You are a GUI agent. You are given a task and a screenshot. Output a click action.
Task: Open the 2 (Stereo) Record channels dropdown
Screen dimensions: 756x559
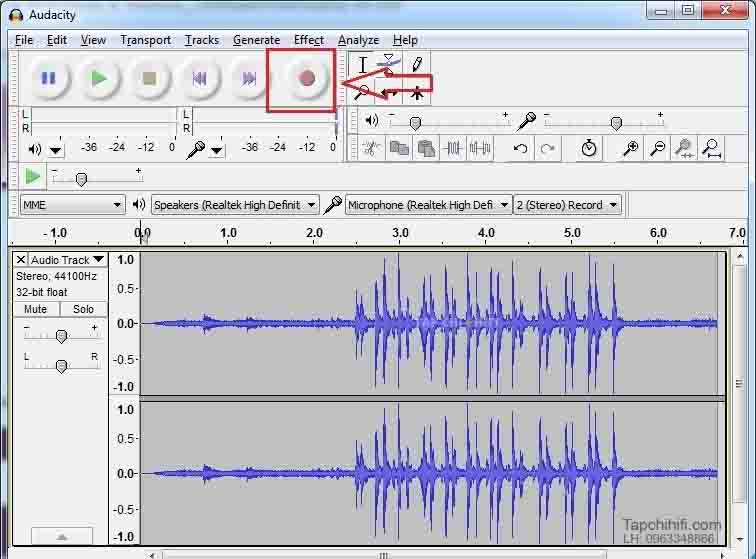click(567, 205)
